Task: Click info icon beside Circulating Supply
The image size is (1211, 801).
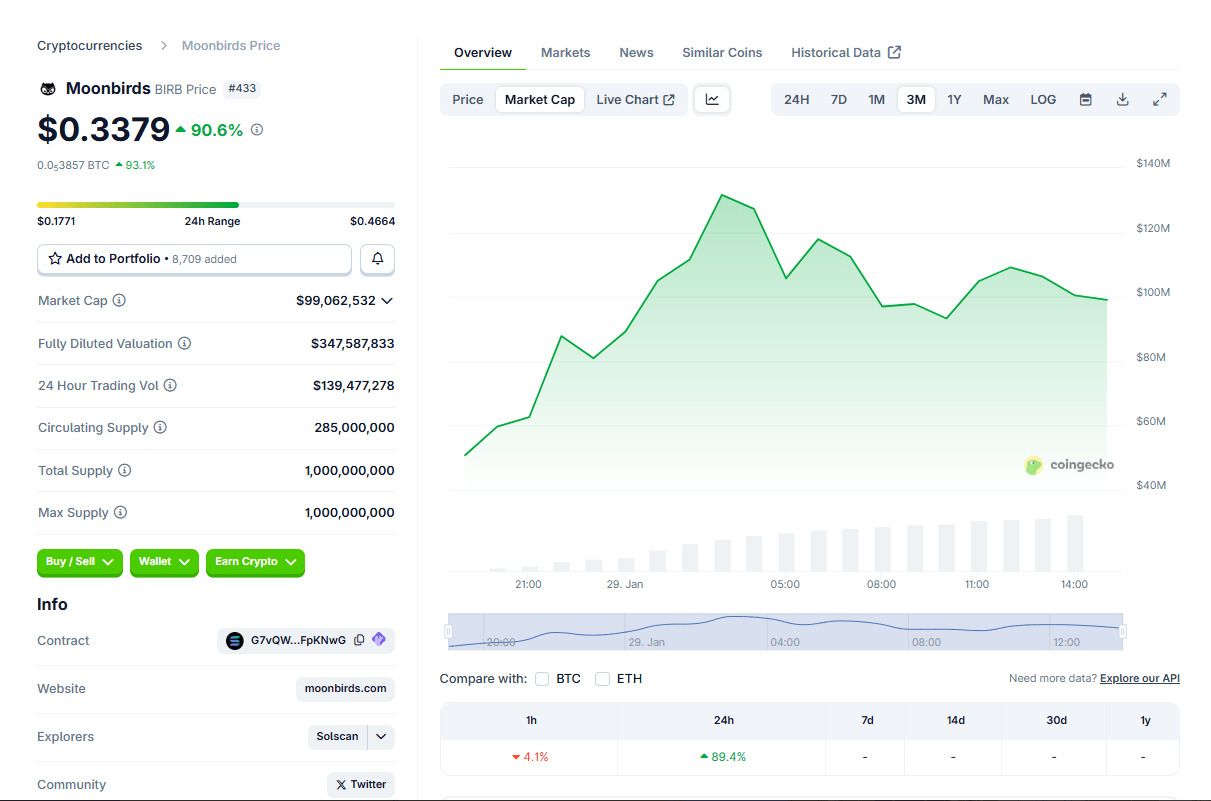Action: tap(160, 427)
